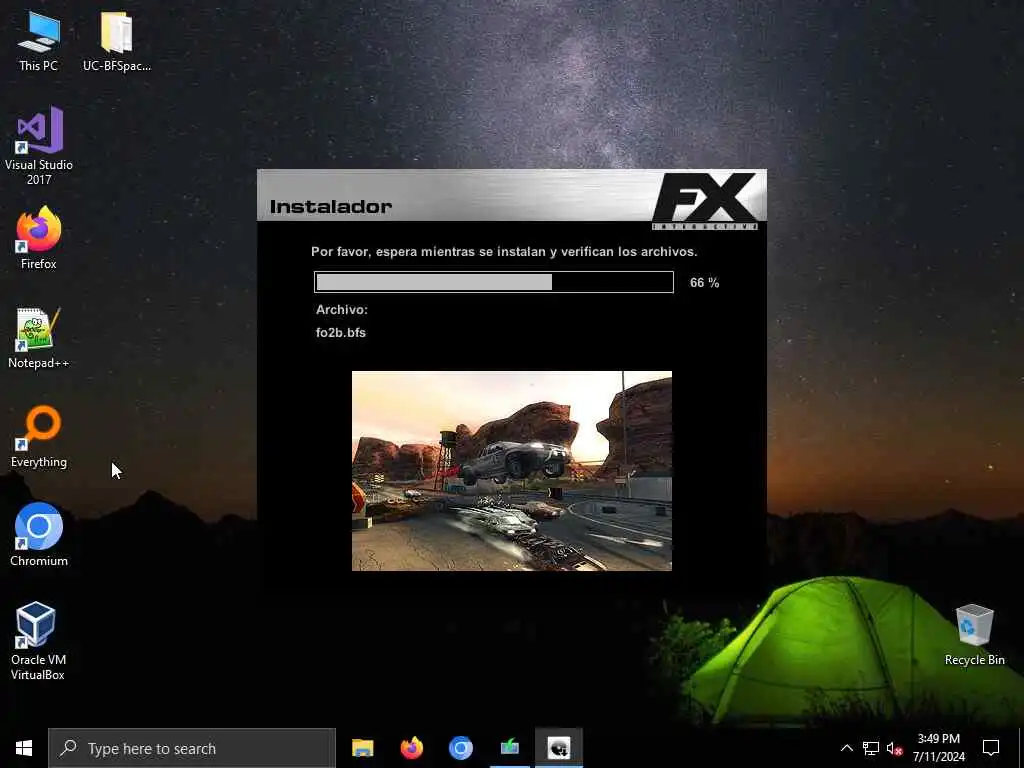Select the UC-BFSpac... folder on desktop
The width and height of the screenshot is (1024, 768).
pos(117,40)
